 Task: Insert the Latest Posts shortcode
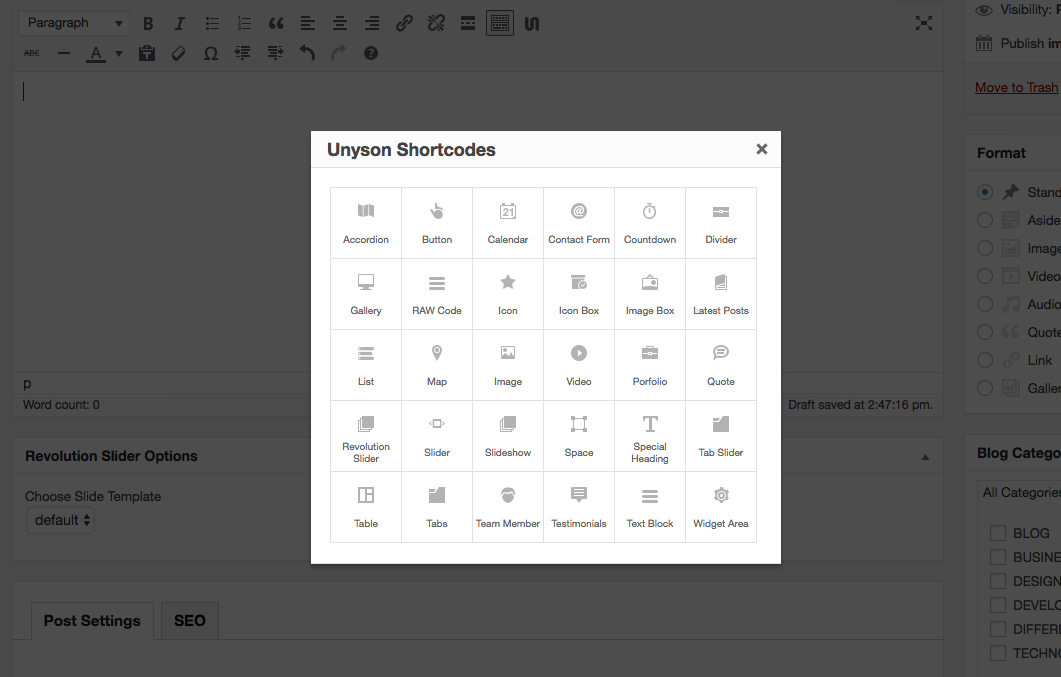[x=721, y=294]
